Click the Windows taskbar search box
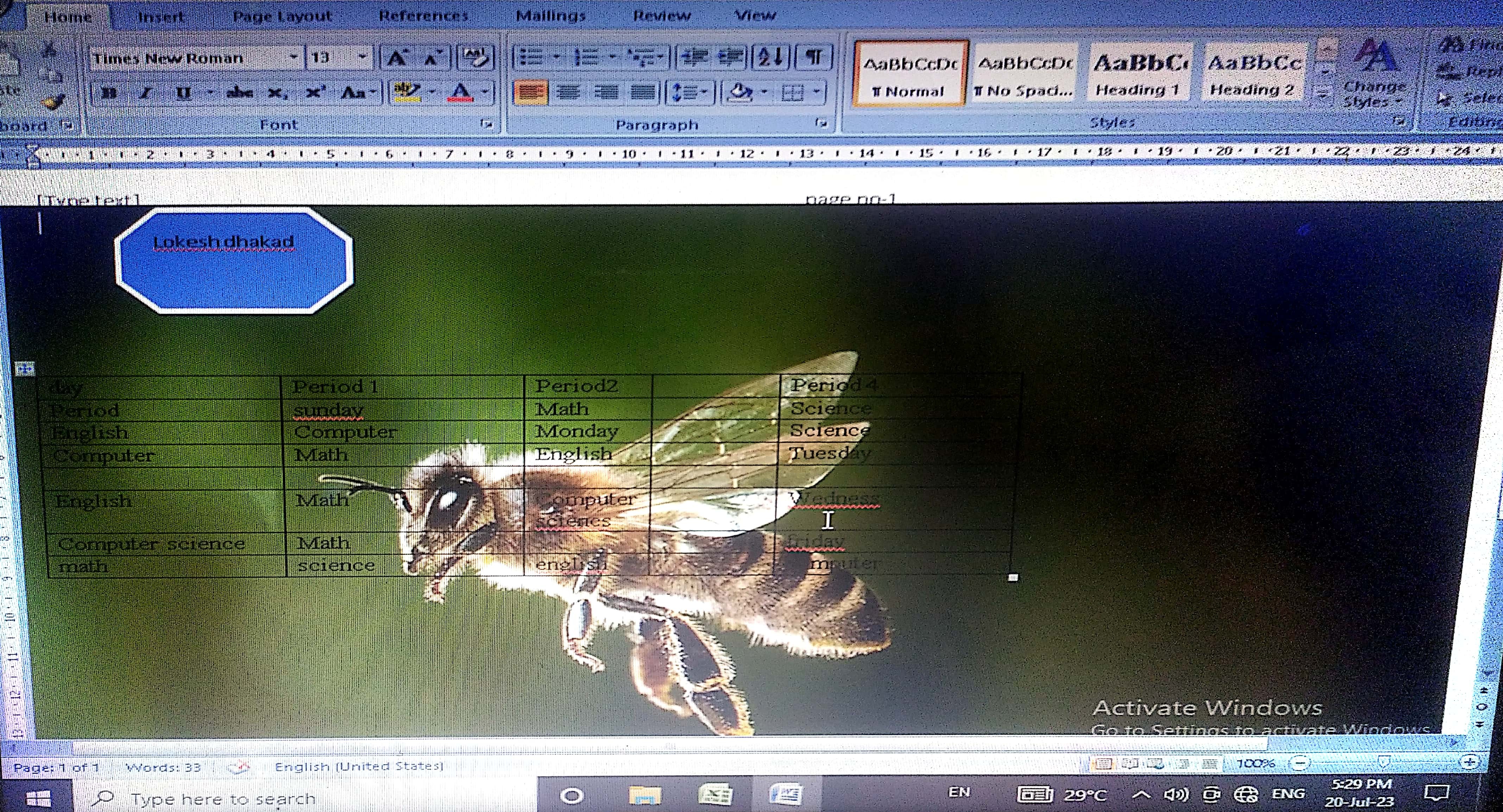 223,798
